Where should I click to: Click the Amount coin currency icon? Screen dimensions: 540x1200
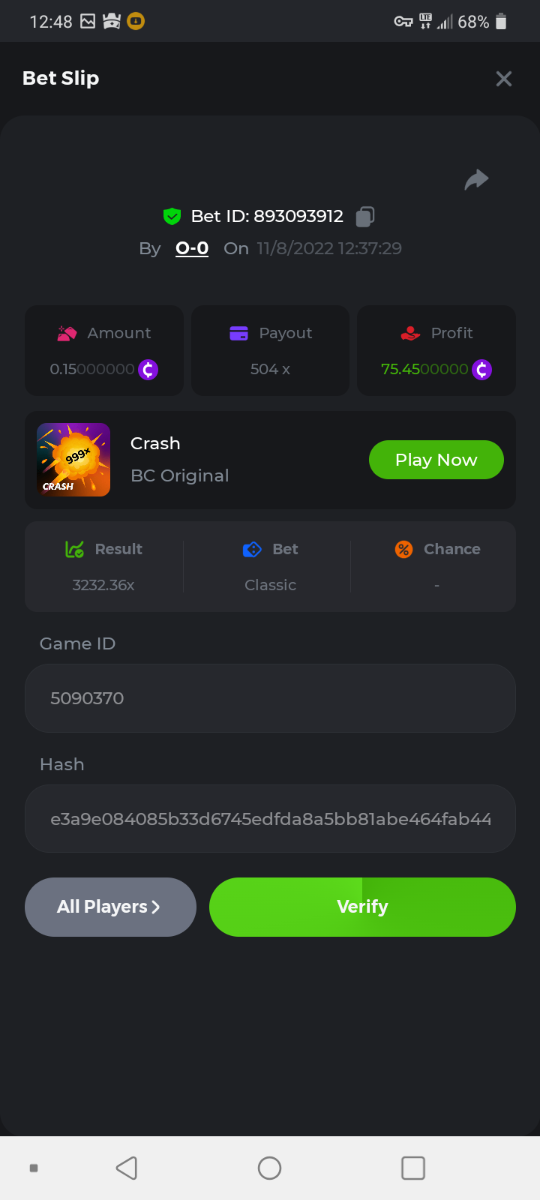pyautogui.click(x=148, y=369)
